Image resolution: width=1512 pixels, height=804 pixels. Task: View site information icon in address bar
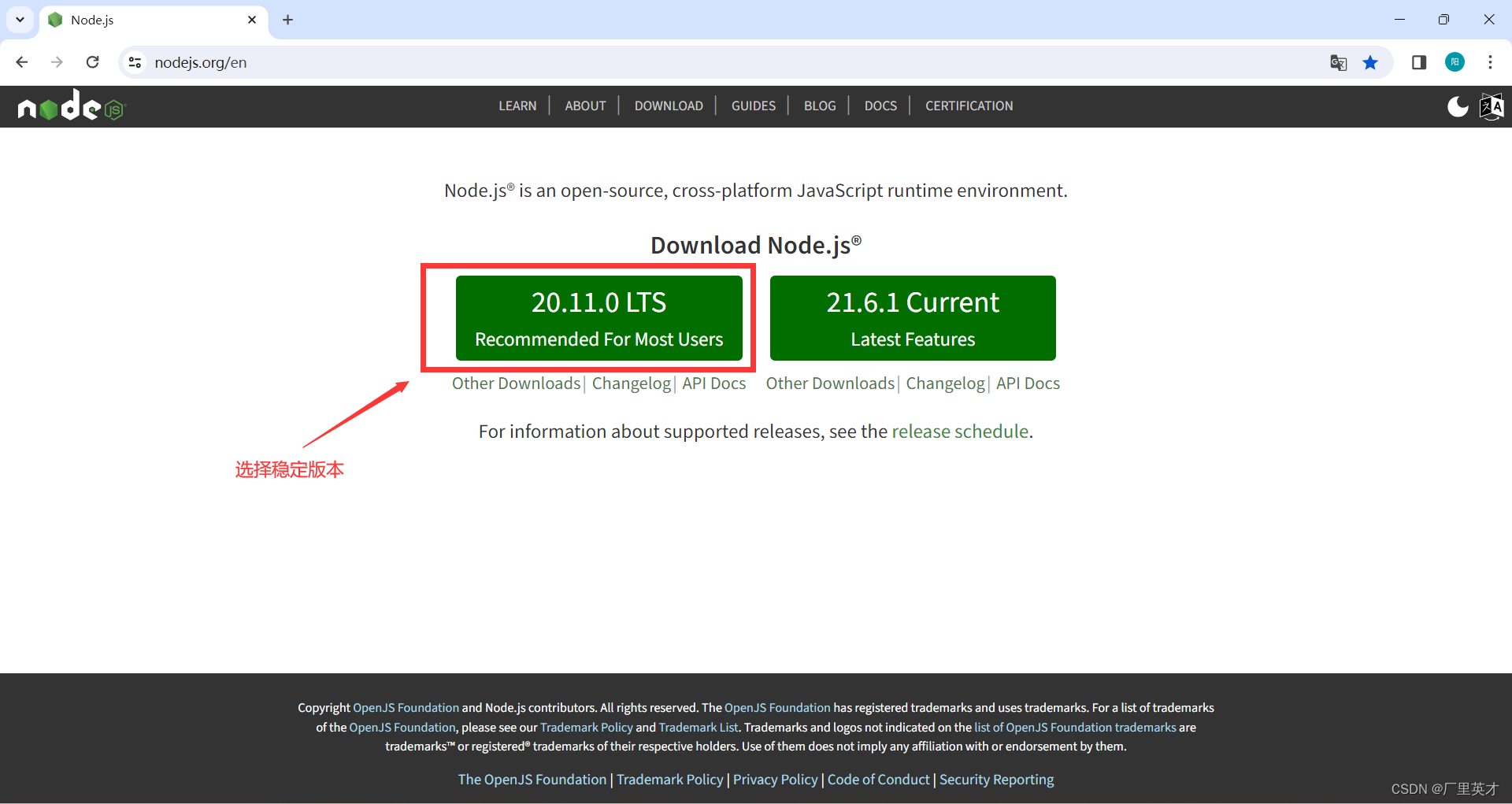click(x=135, y=62)
